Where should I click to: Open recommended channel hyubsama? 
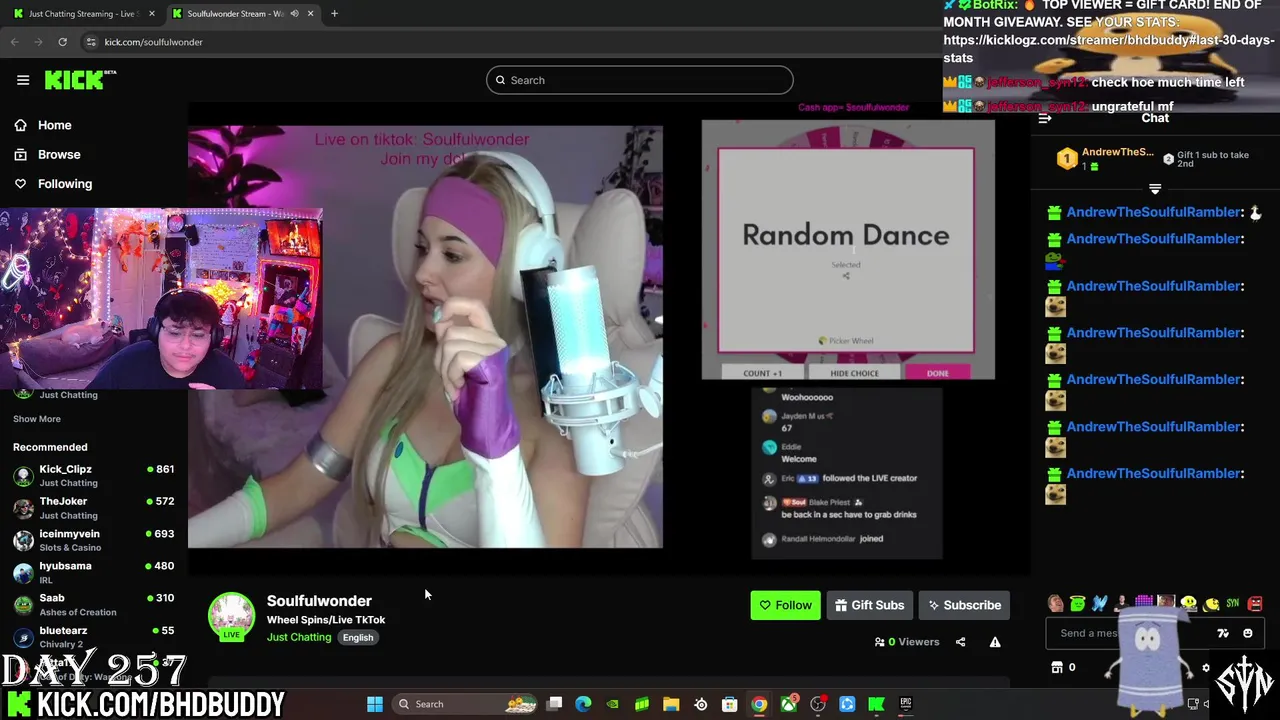click(x=94, y=572)
